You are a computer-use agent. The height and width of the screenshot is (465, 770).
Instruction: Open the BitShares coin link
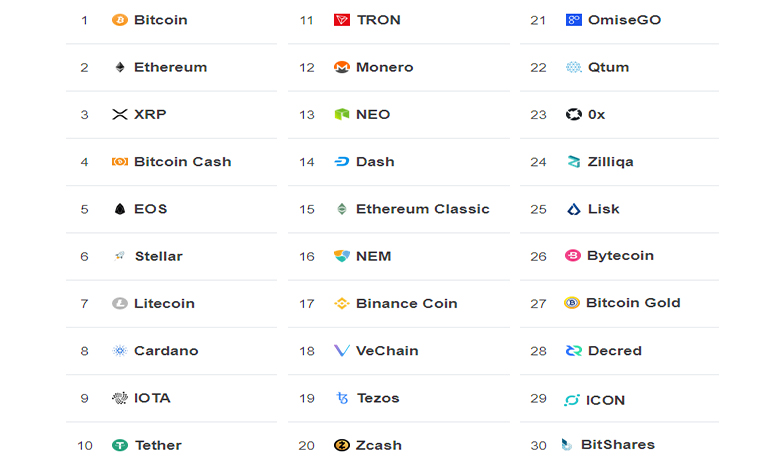[618, 444]
